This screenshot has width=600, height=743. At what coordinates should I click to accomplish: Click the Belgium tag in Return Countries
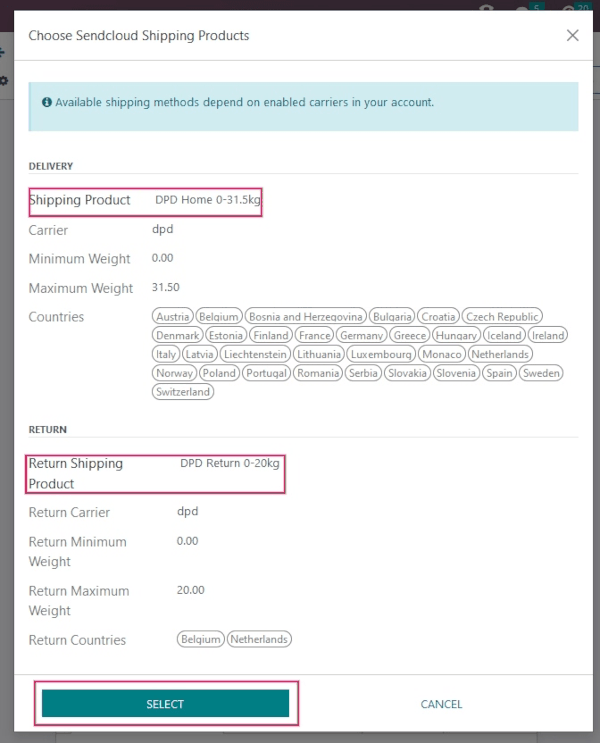[x=200, y=640]
